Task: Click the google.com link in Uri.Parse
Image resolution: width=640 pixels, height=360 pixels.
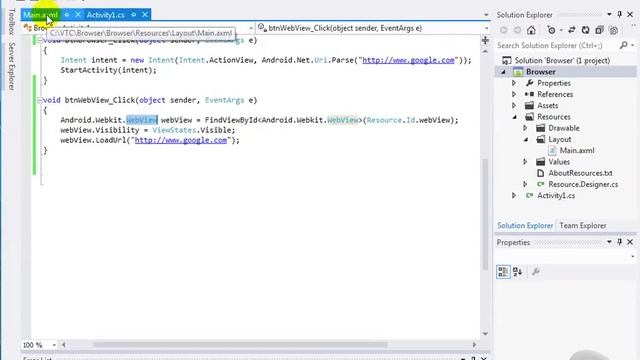Action: pyautogui.click(x=408, y=60)
